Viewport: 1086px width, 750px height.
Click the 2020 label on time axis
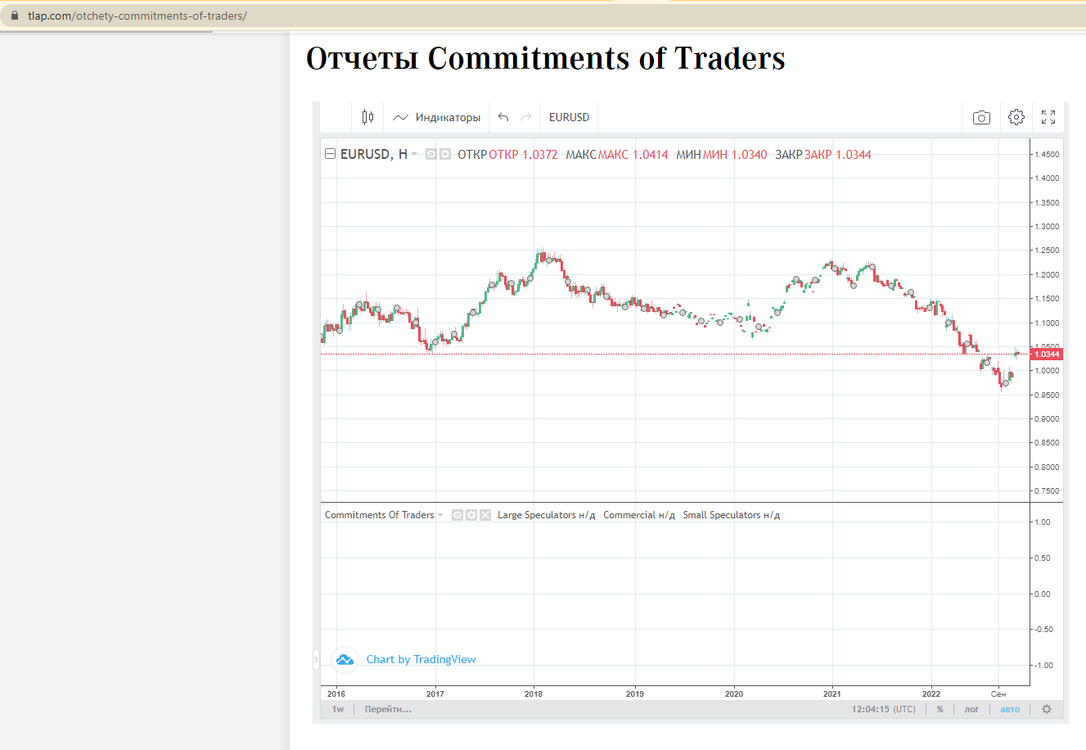[x=733, y=693]
